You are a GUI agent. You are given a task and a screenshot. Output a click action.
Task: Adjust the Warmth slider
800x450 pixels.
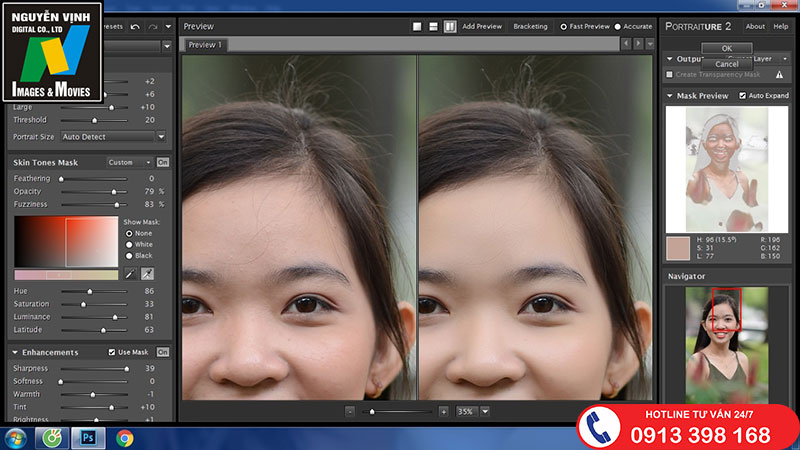94,394
